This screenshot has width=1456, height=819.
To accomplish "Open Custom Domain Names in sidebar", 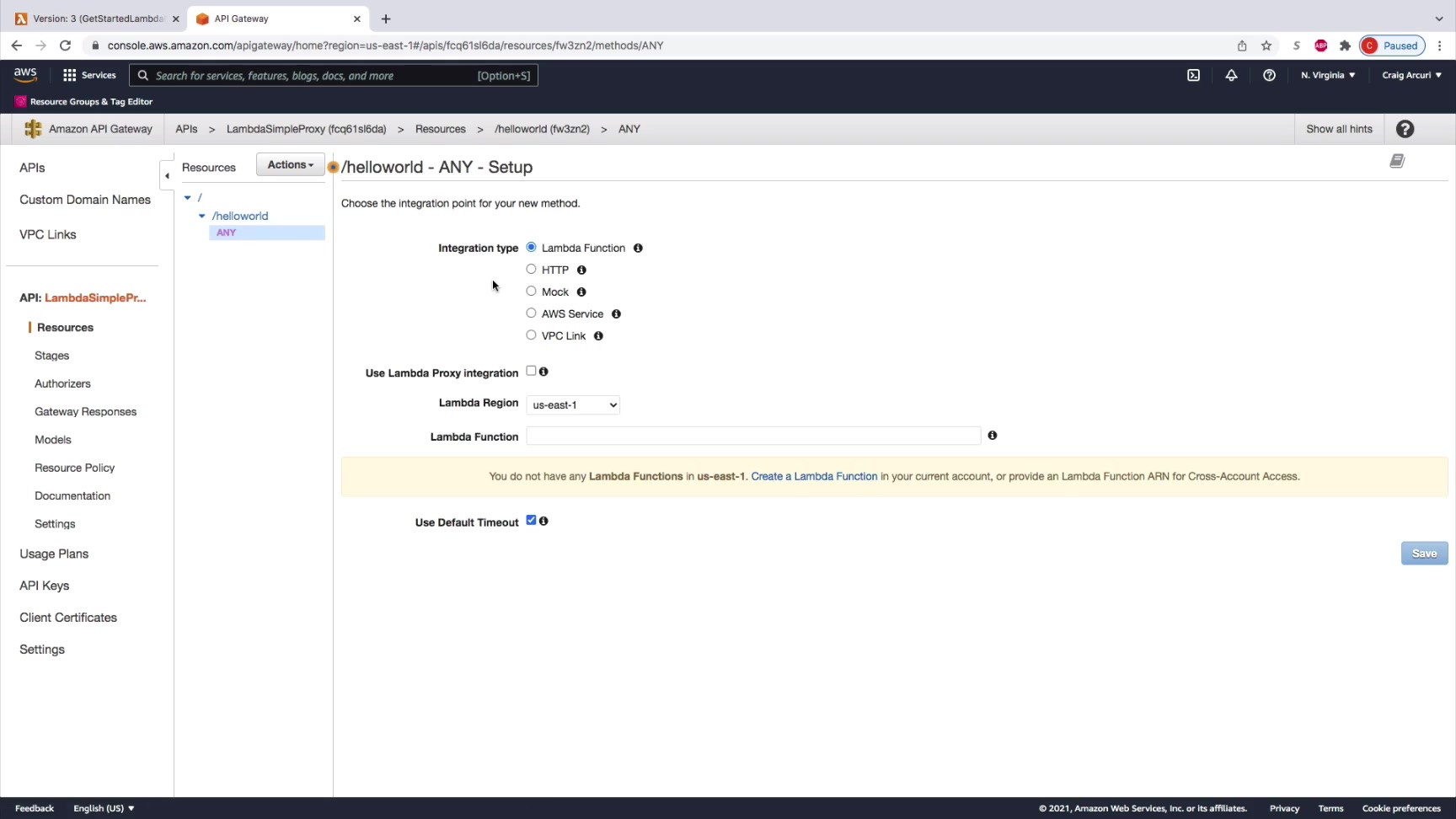I will tap(85, 200).
